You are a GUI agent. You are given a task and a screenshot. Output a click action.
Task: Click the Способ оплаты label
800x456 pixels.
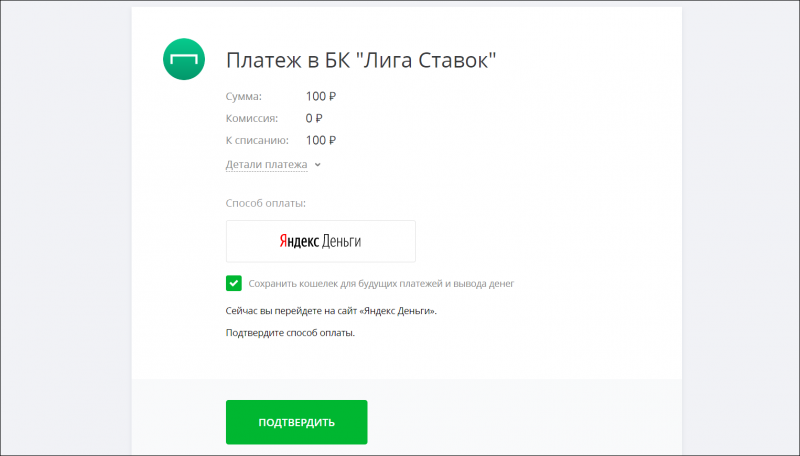pos(266,203)
